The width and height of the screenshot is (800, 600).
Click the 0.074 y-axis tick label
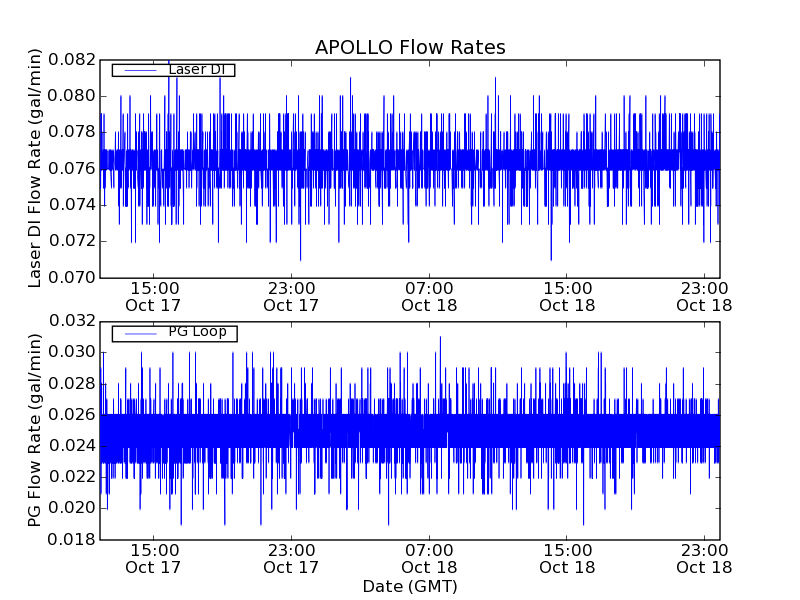tap(72, 205)
